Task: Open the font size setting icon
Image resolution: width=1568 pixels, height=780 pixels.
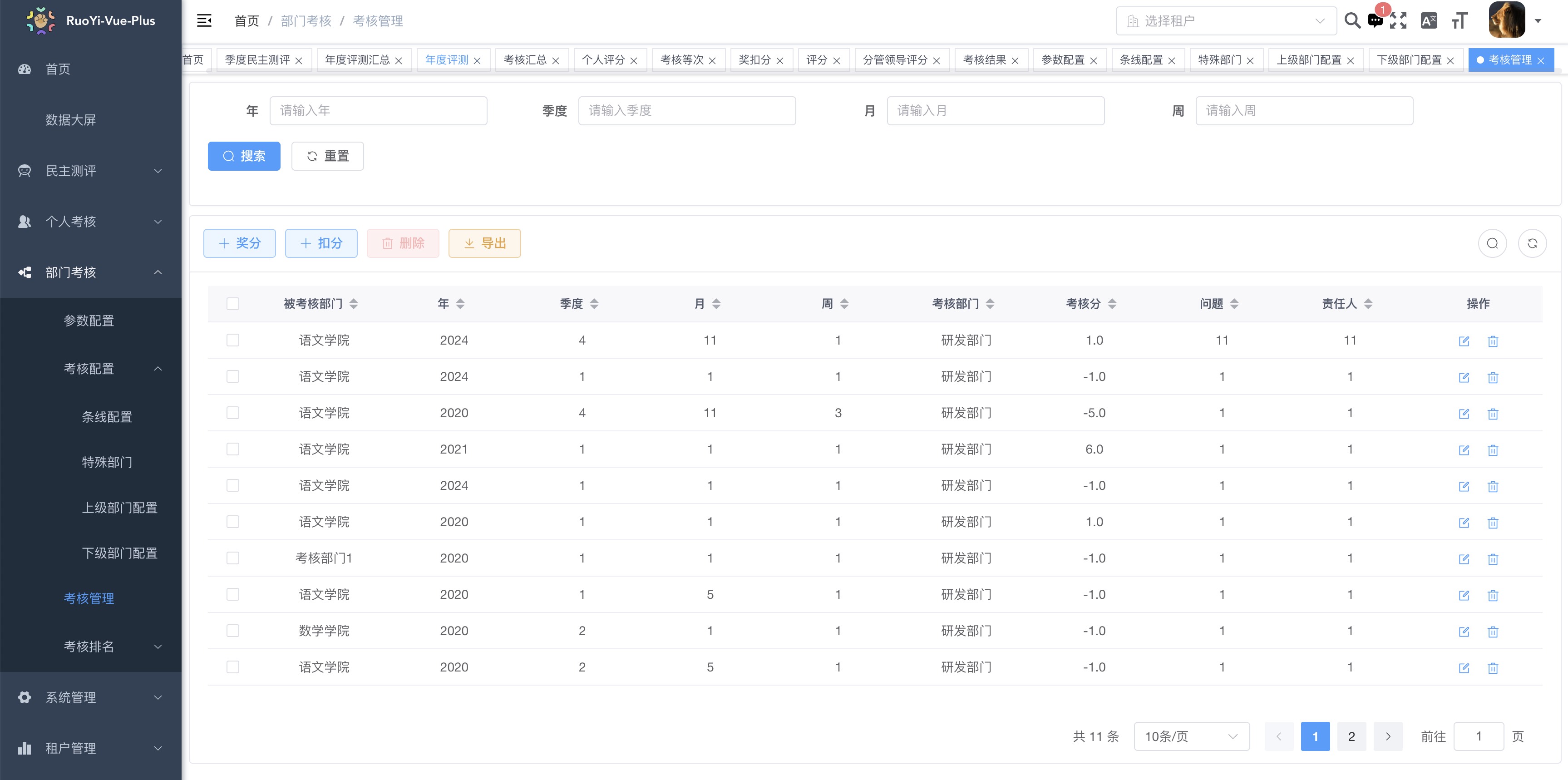Action: tap(1460, 21)
